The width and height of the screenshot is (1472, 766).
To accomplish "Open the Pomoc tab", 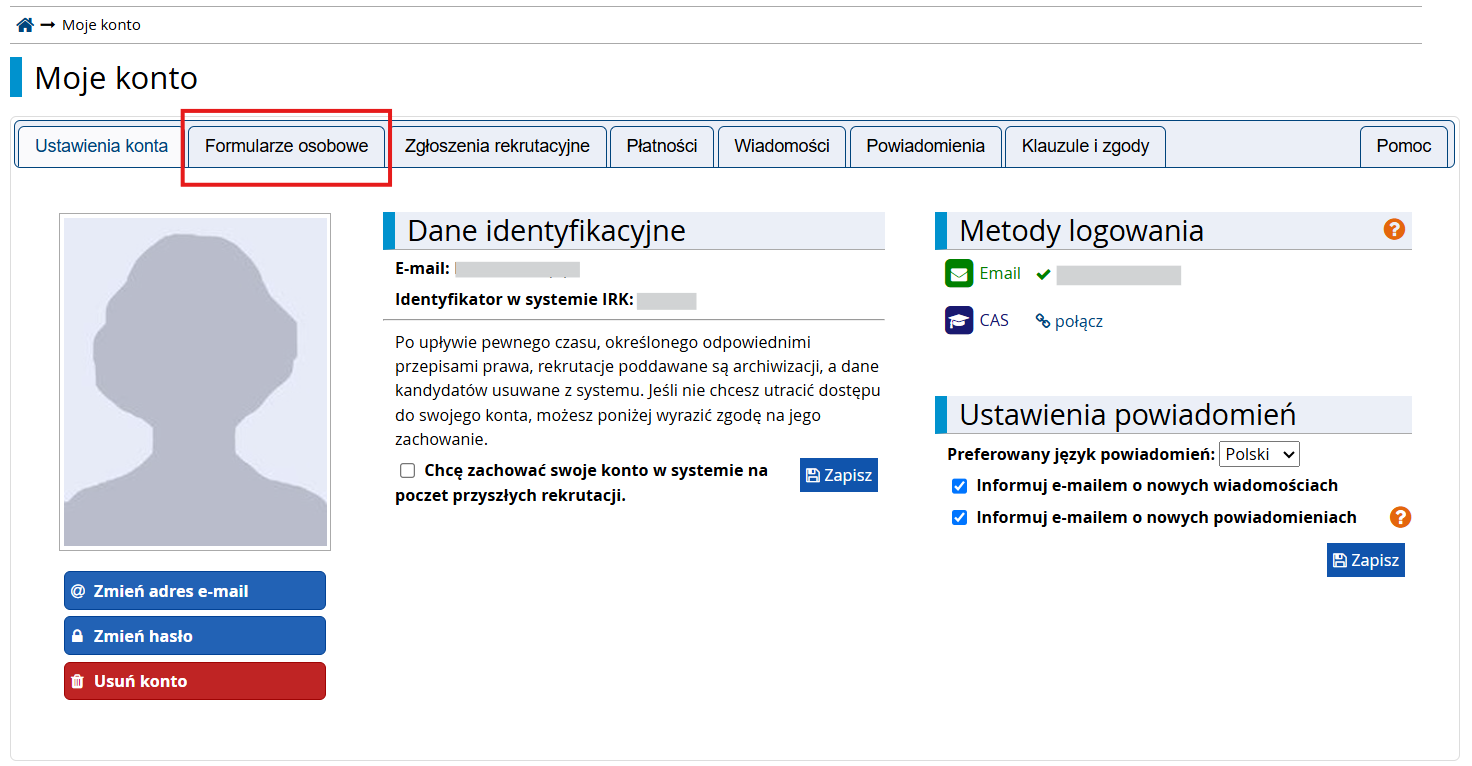I will point(1404,146).
